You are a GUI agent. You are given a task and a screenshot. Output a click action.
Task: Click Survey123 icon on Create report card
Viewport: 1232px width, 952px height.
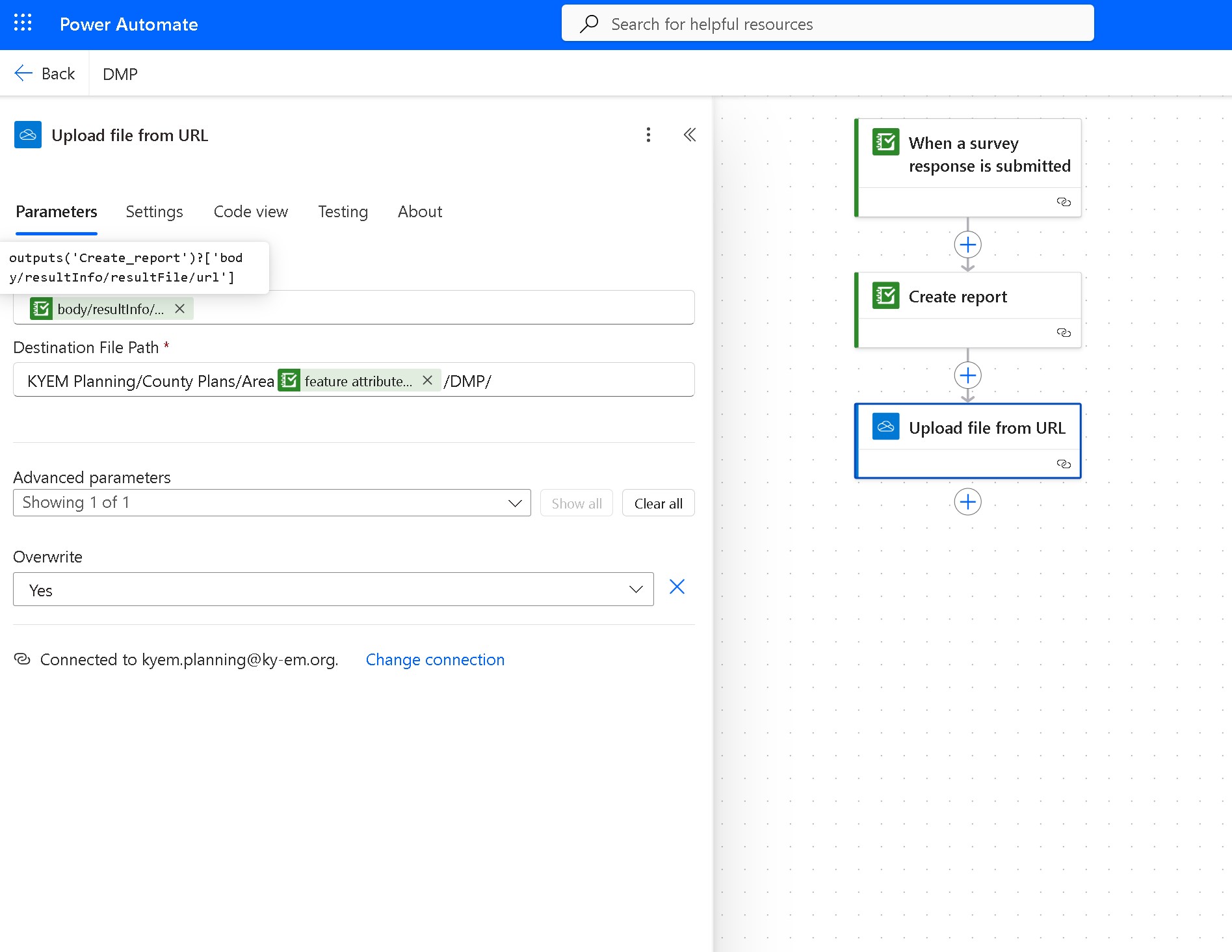click(x=885, y=296)
